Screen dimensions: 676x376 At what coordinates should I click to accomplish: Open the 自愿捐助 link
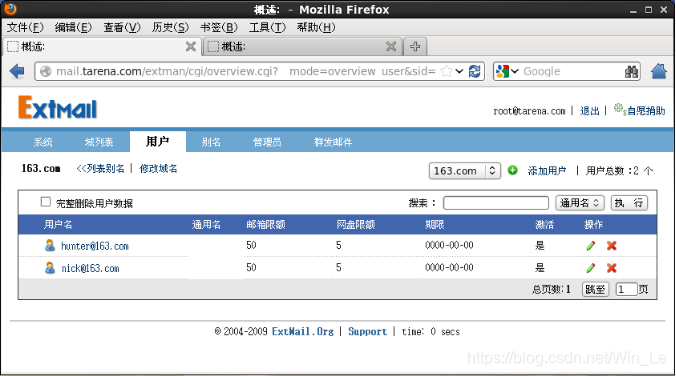click(x=646, y=111)
